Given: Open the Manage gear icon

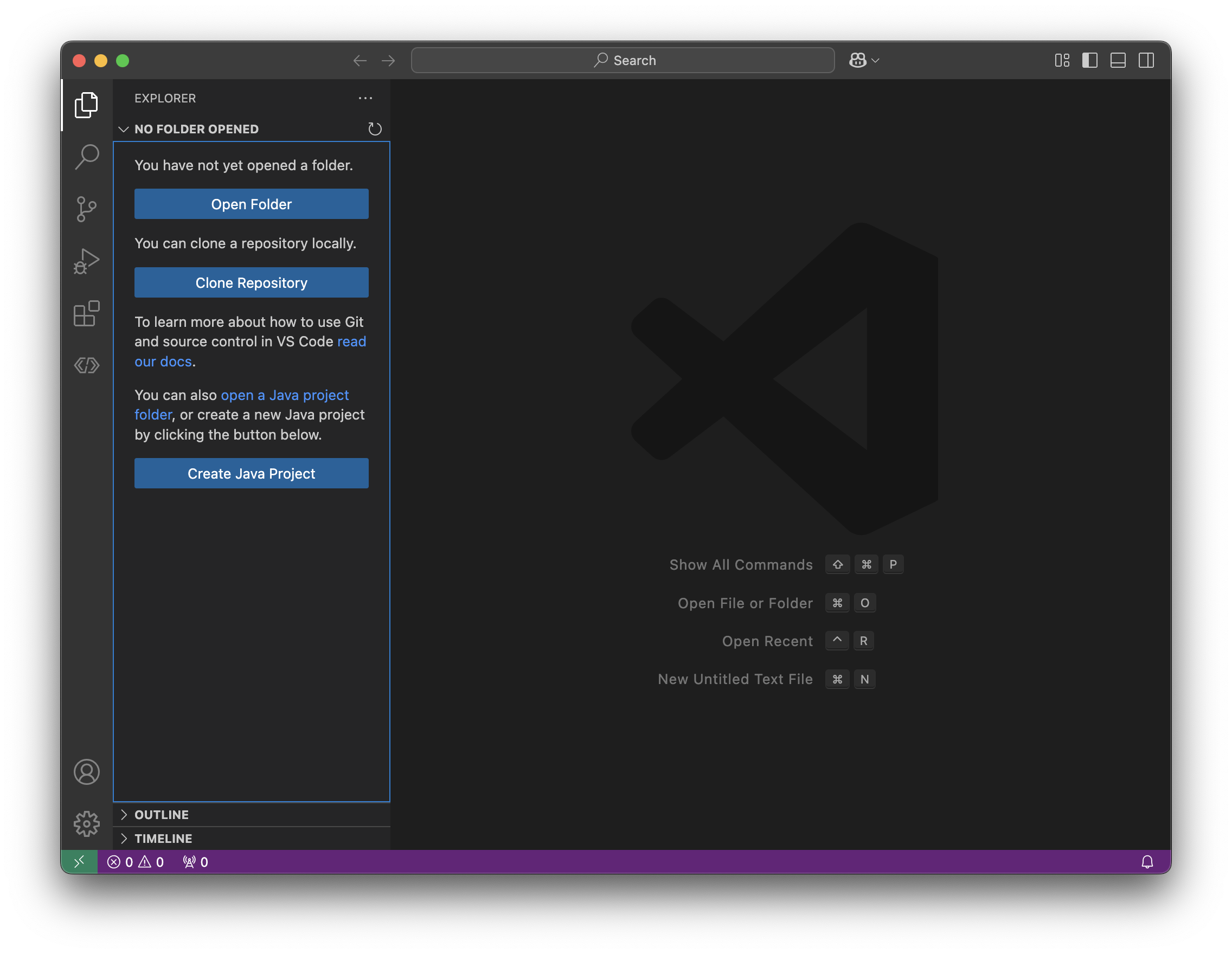Looking at the screenshot, I should (86, 824).
